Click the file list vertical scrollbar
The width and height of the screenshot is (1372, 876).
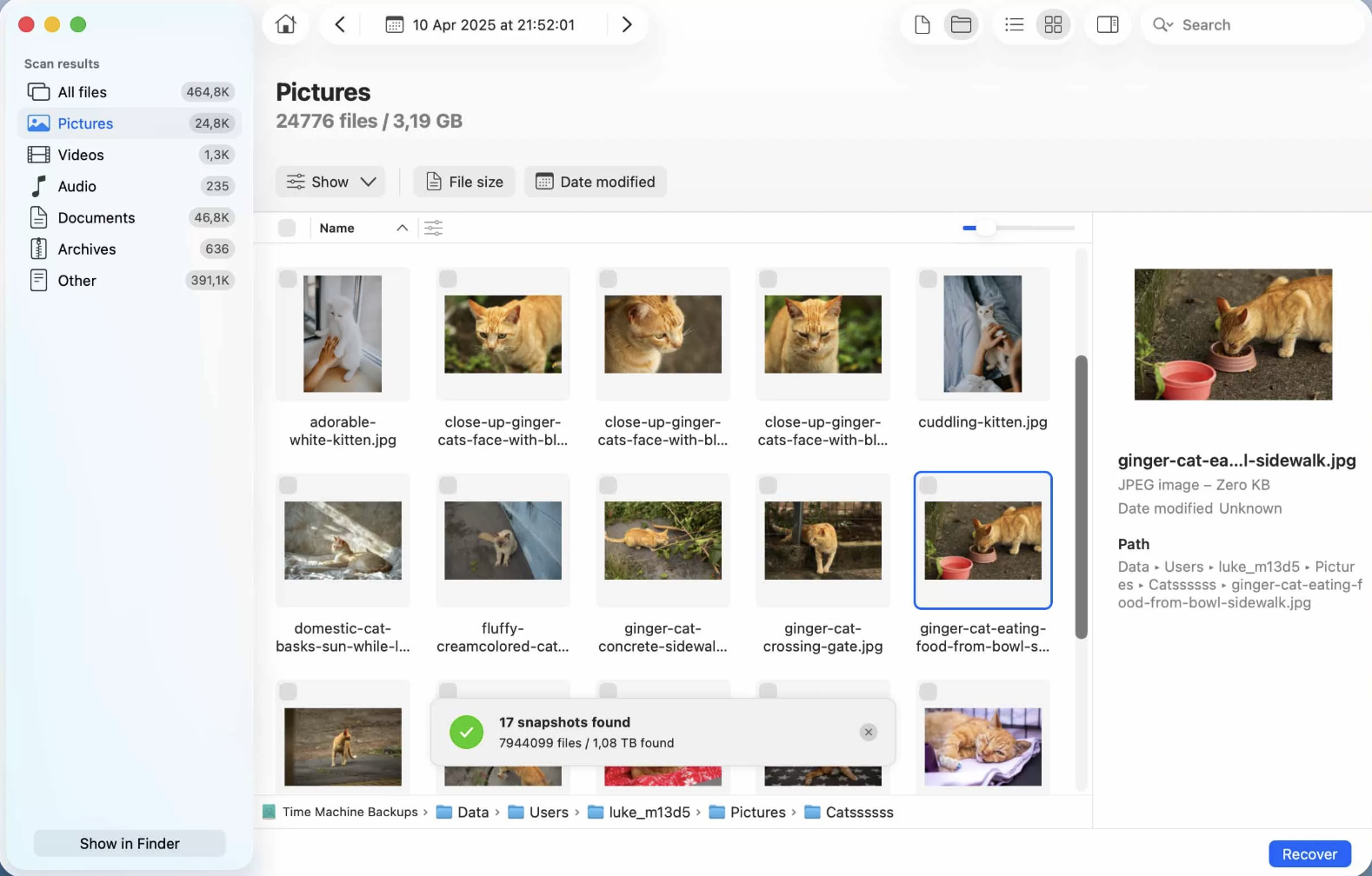coord(1082,497)
